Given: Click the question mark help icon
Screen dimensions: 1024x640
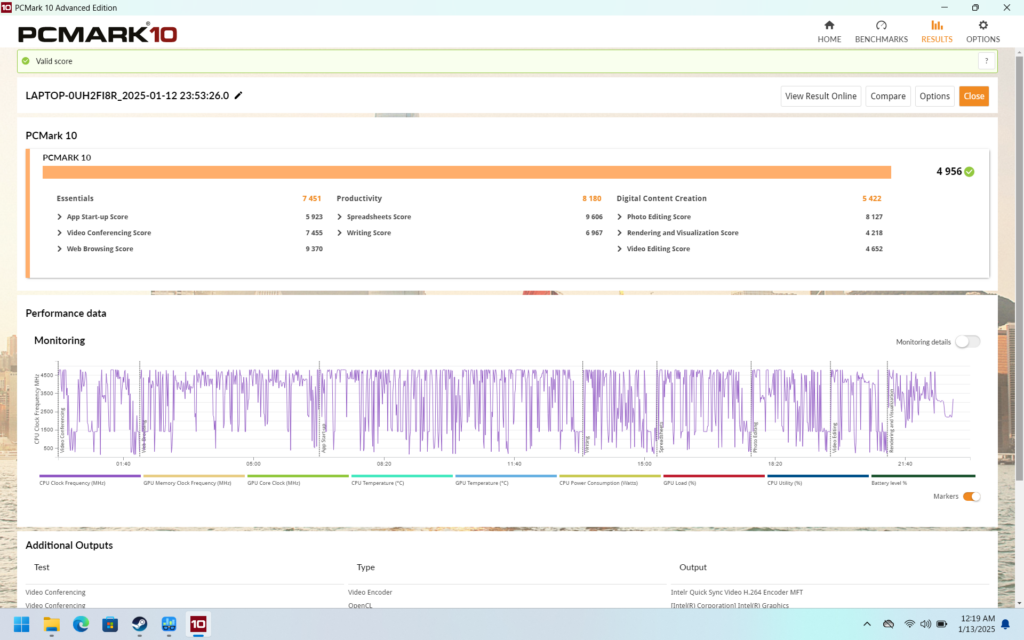Looking at the screenshot, I should pyautogui.click(x=986, y=61).
